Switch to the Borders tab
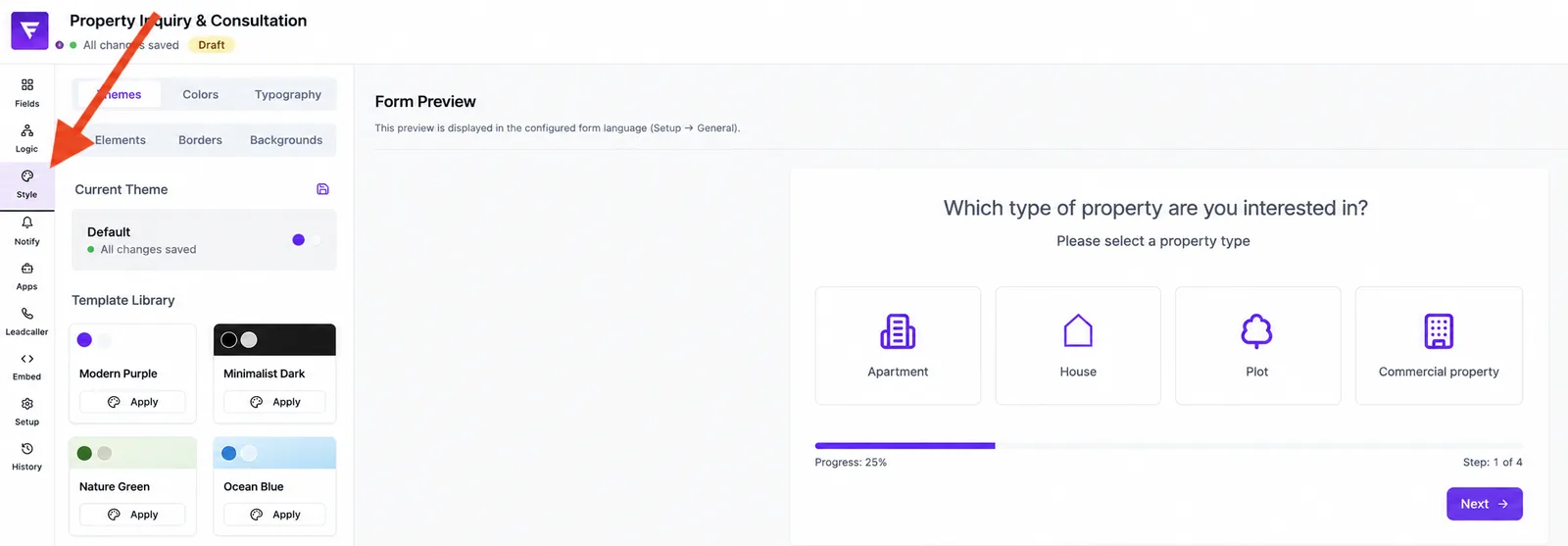The height and width of the screenshot is (546, 1568). 201,140
